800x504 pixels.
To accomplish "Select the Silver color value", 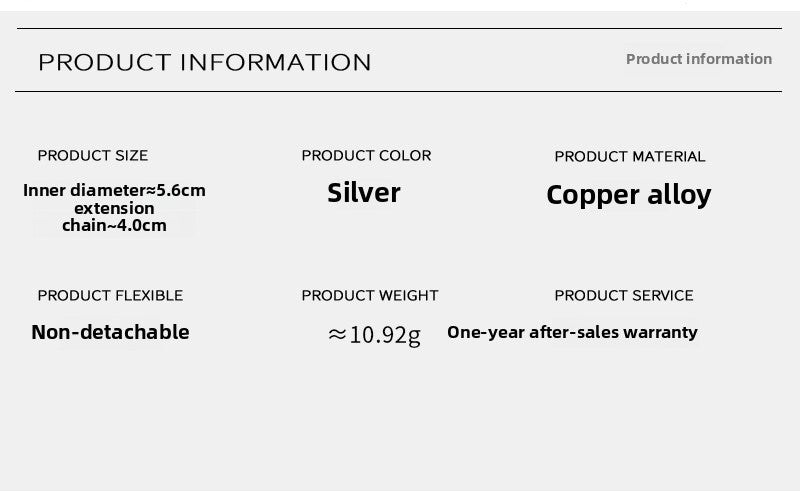I will coord(364,193).
